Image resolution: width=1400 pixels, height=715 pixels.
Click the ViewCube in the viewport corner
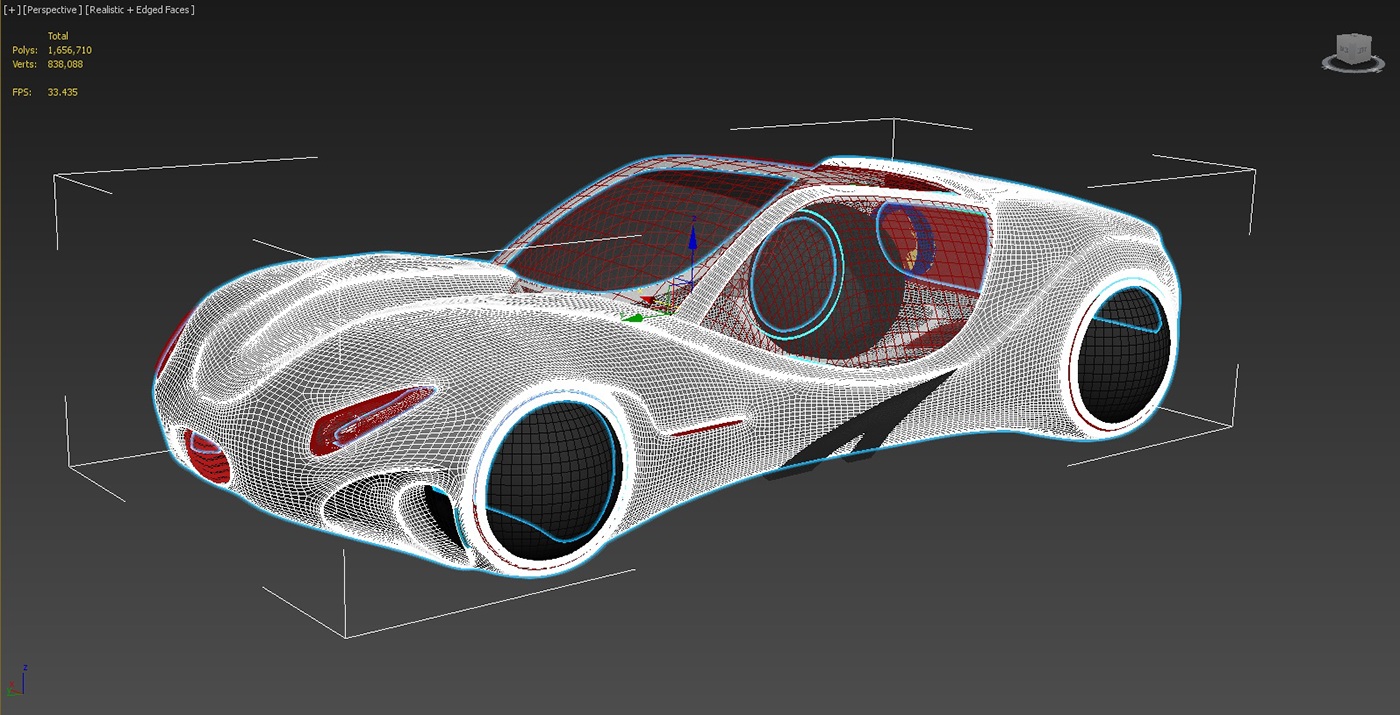pyautogui.click(x=1352, y=47)
